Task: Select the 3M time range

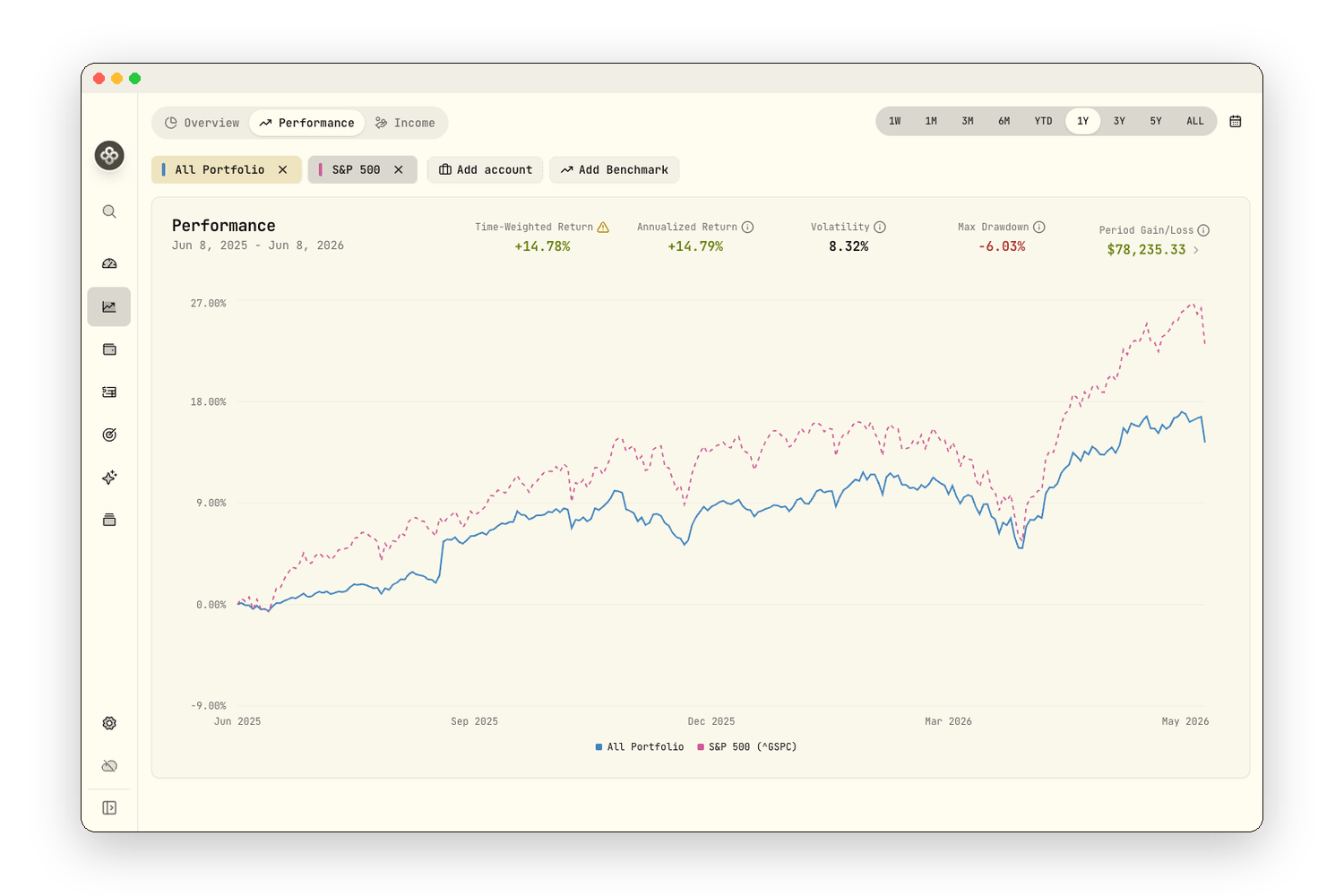Action: tap(968, 121)
